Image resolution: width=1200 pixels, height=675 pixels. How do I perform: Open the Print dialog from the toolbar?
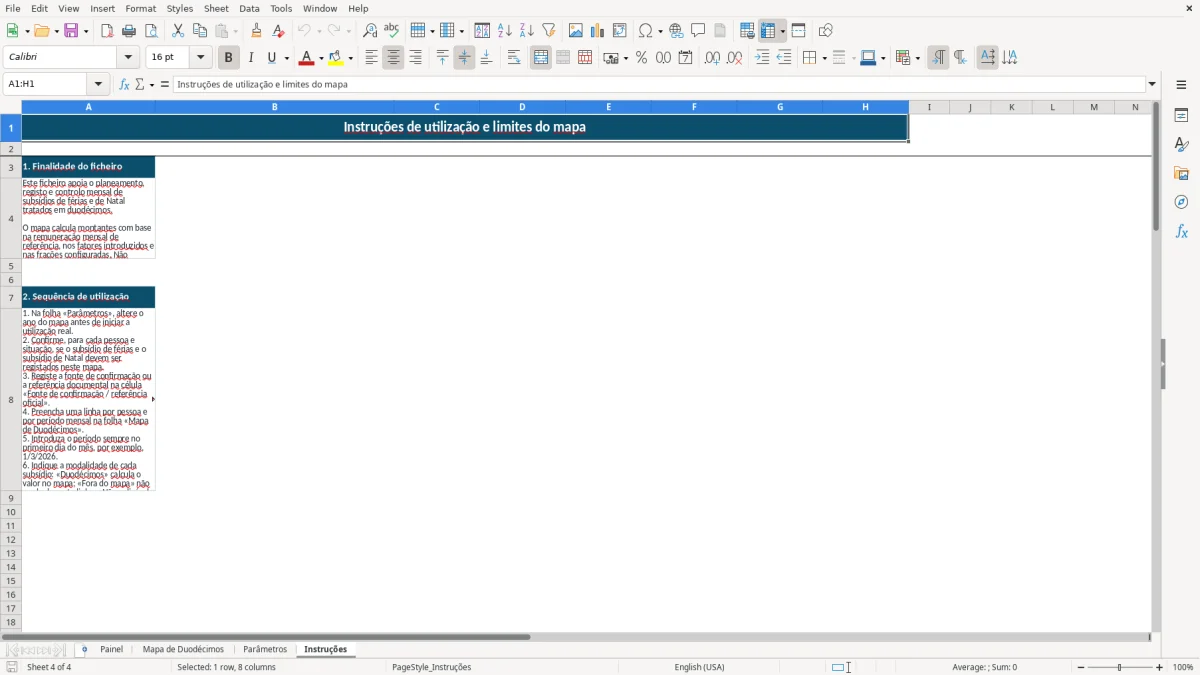[129, 31]
